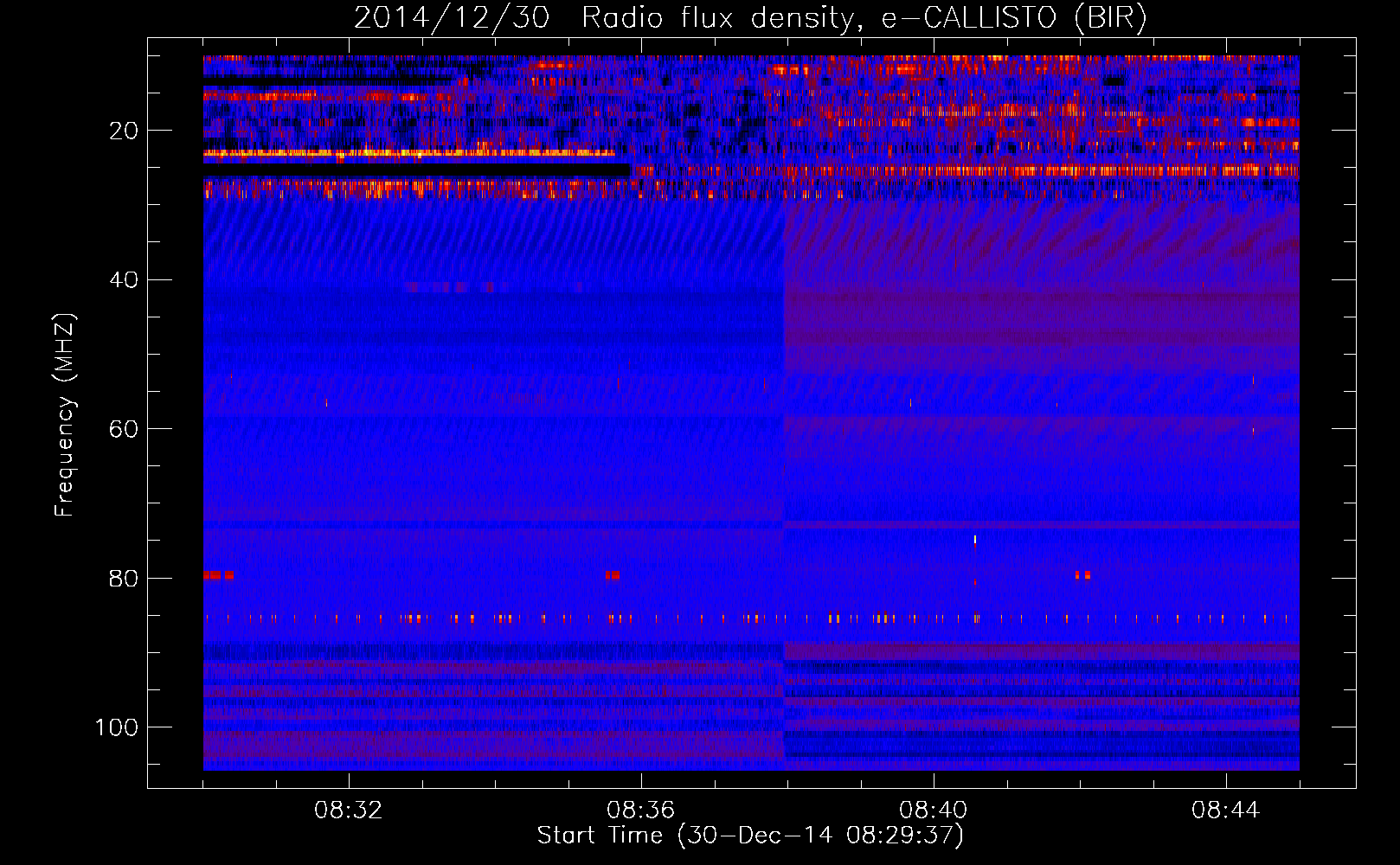
Task: Click the "Frequency (MHZ)" axis label
Action: 65,414
